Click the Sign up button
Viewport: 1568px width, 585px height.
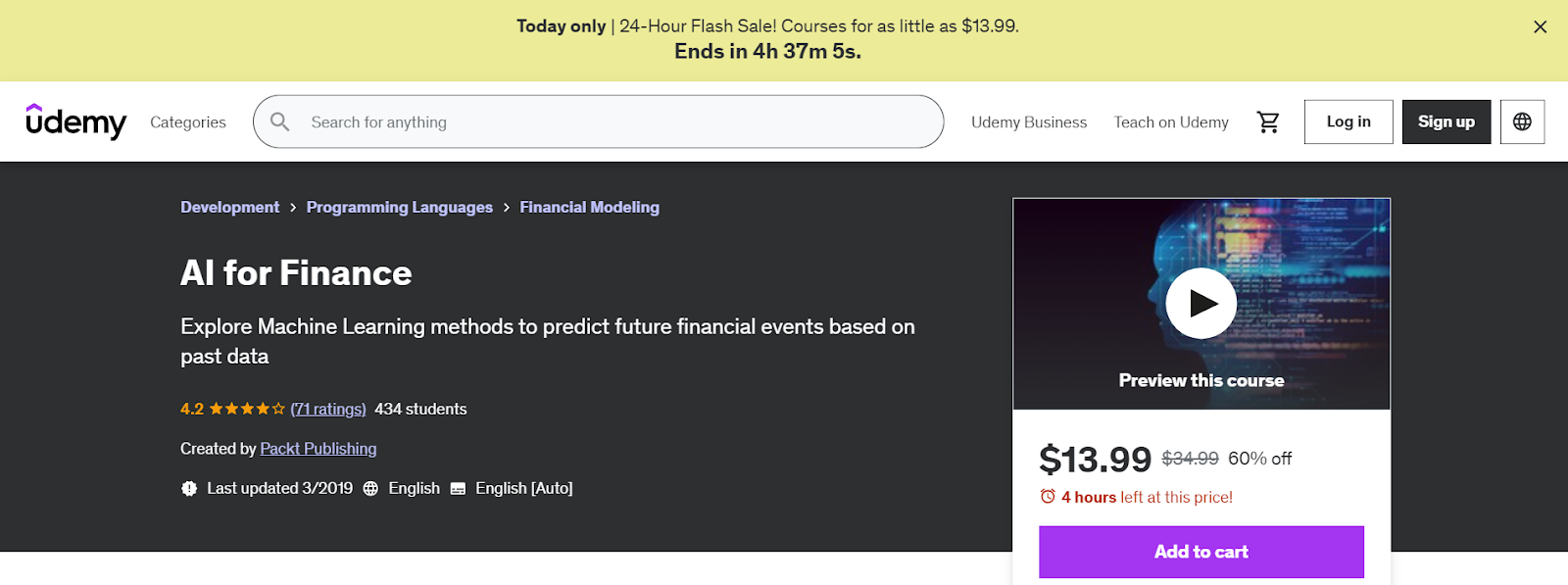(1446, 122)
